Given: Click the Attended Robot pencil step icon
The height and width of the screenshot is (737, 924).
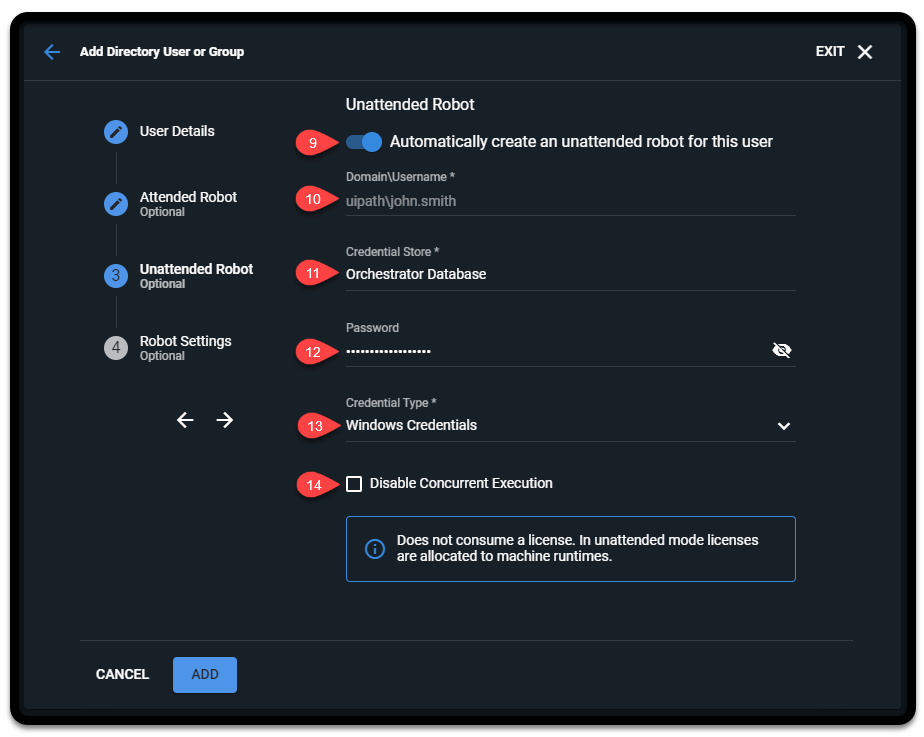Looking at the screenshot, I should pos(114,204).
